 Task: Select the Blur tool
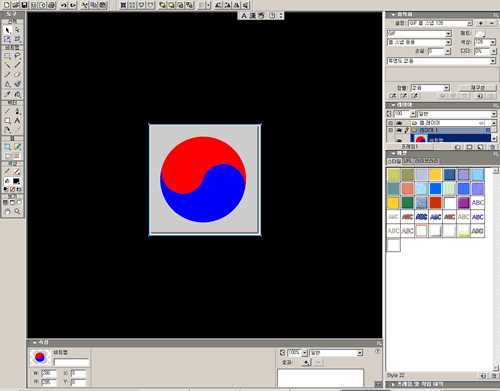(7, 84)
